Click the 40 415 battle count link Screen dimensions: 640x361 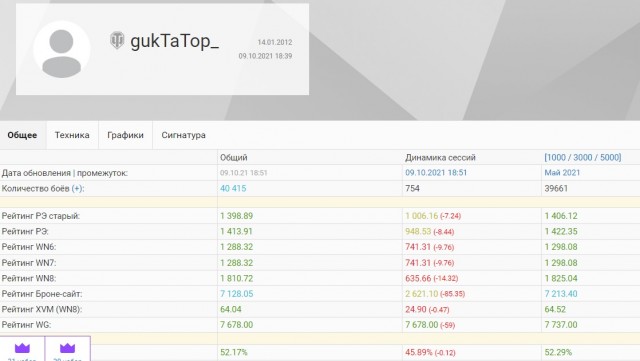pos(233,188)
